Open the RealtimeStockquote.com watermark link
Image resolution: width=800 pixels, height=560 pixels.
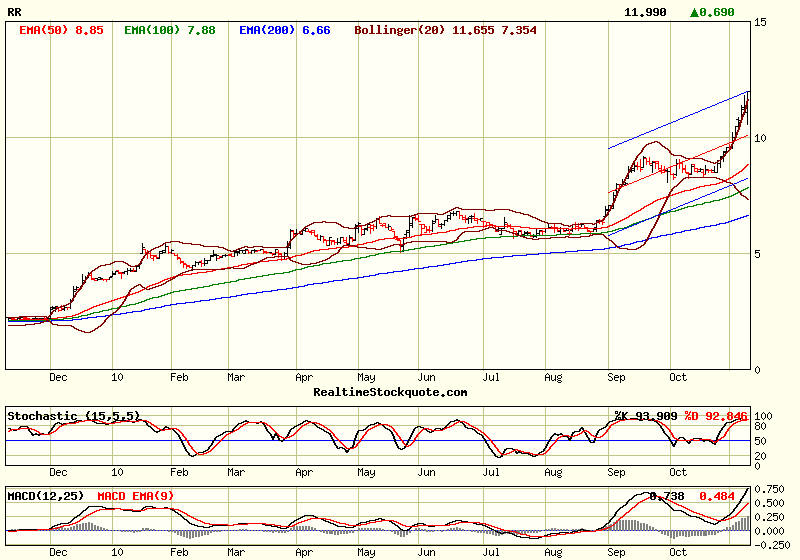pyautogui.click(x=390, y=392)
